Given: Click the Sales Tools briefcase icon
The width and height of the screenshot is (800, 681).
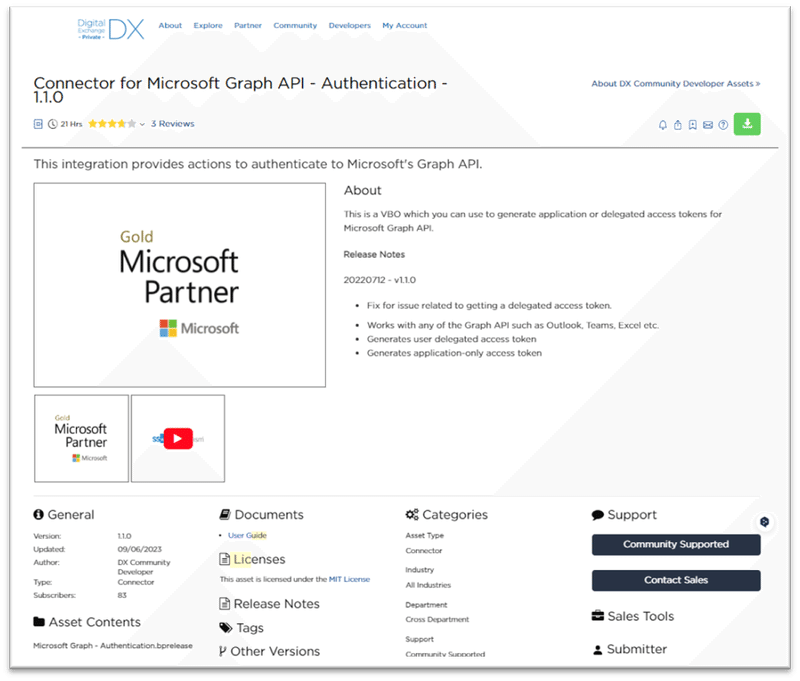Looking at the screenshot, I should [x=597, y=616].
